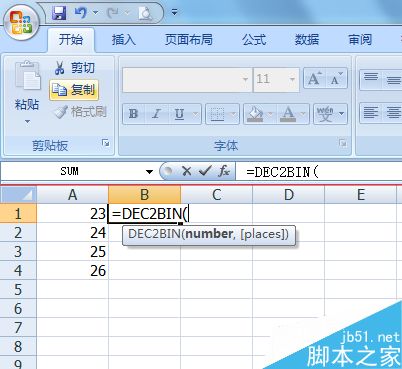Click number argument in DEC2BIN tooltip
Screen dimensions: 402x369
209,234
